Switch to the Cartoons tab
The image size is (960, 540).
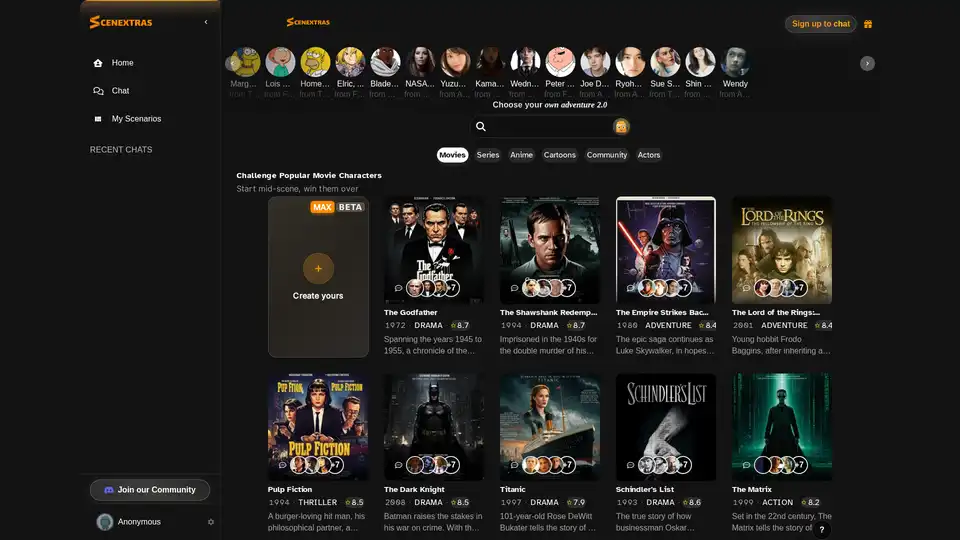pyautogui.click(x=560, y=155)
